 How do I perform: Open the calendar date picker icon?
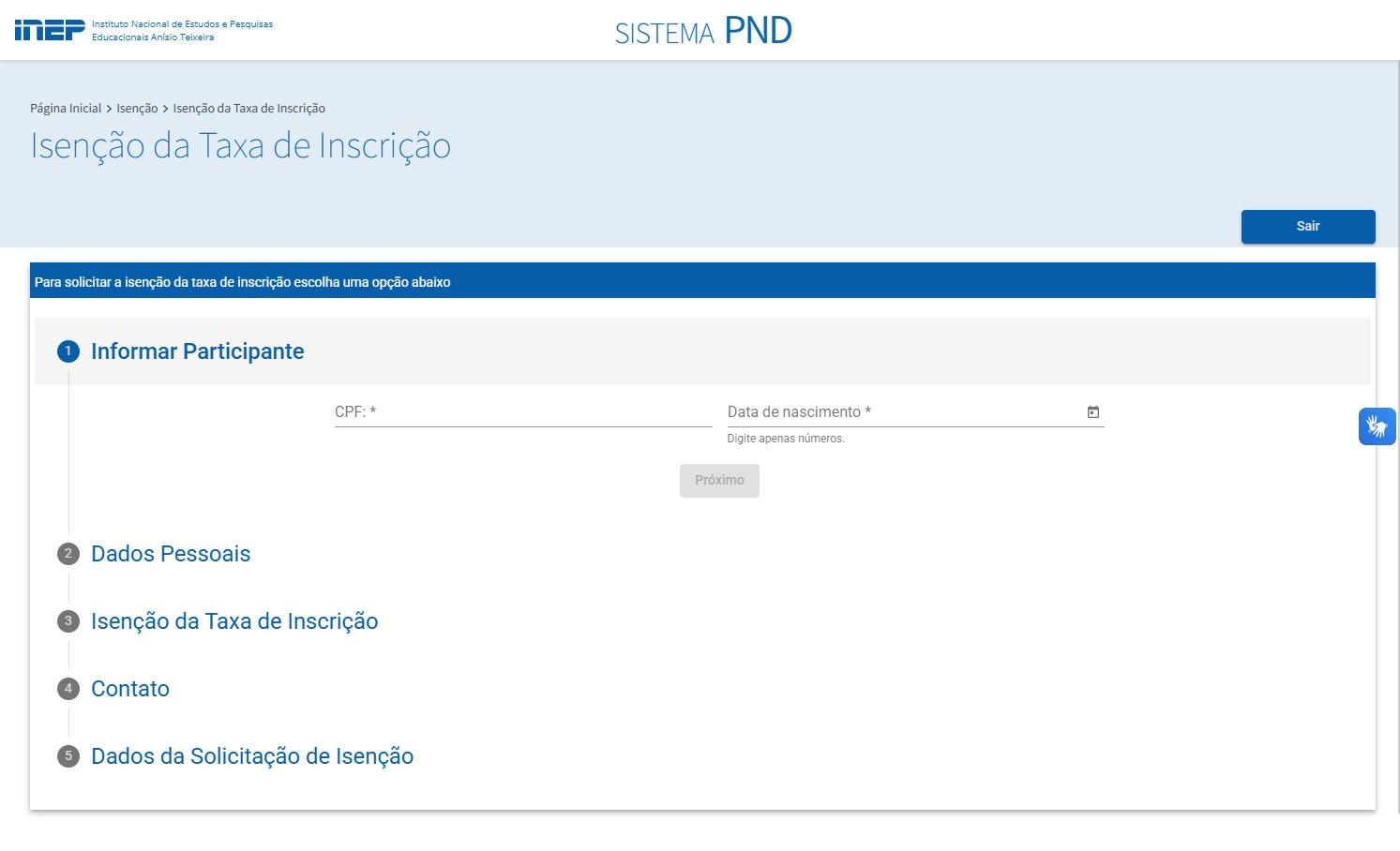point(1092,412)
